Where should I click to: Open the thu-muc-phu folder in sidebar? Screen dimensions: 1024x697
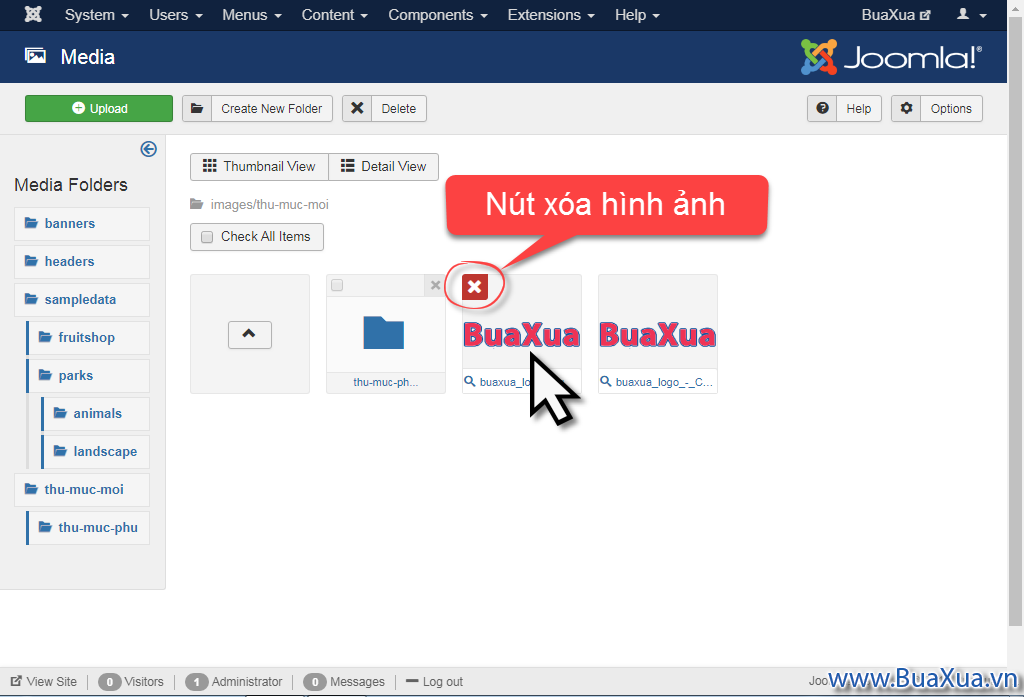[88, 527]
